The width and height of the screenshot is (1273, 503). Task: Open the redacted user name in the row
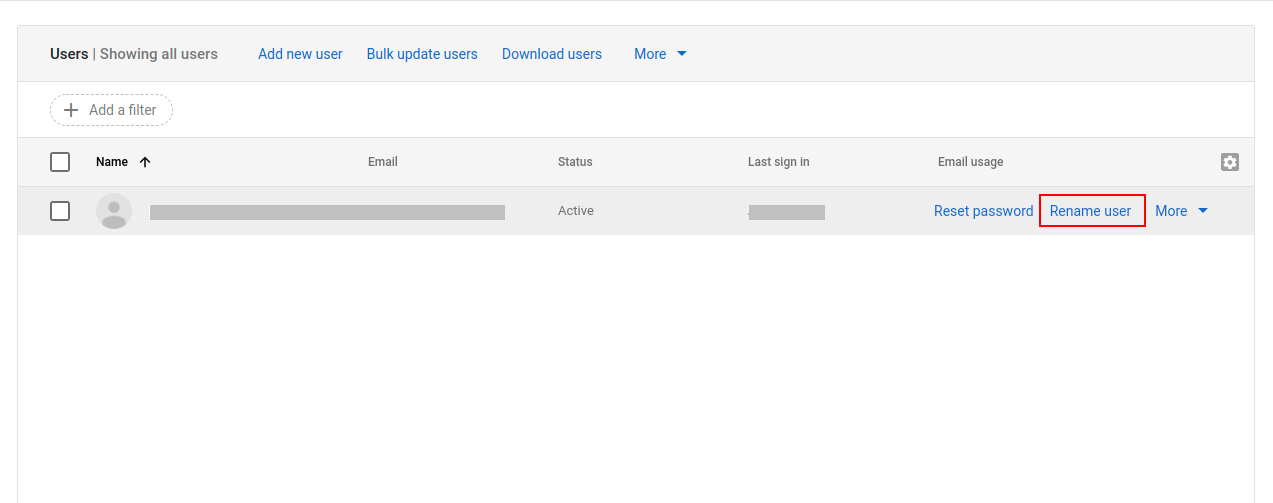[x=327, y=212]
